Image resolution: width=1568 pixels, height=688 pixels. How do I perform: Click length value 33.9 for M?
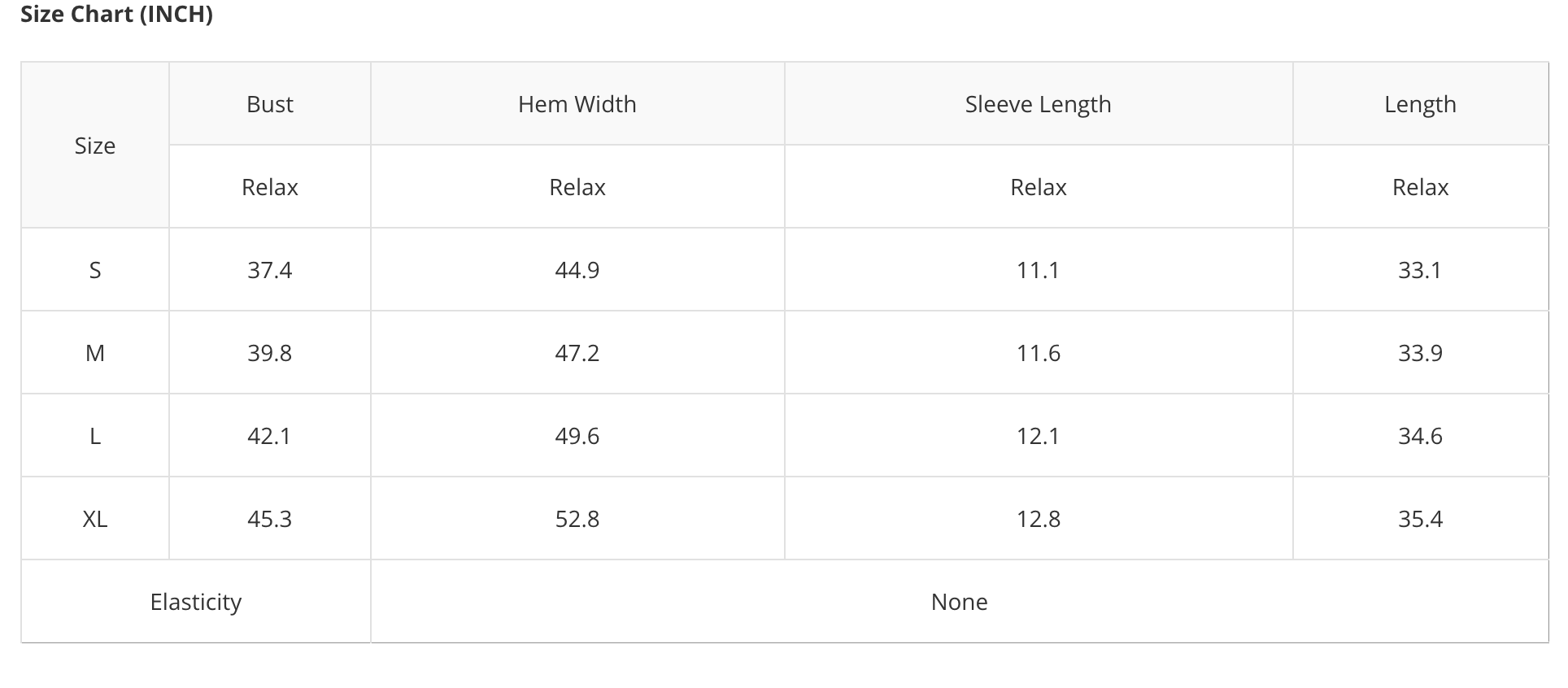(x=1420, y=353)
